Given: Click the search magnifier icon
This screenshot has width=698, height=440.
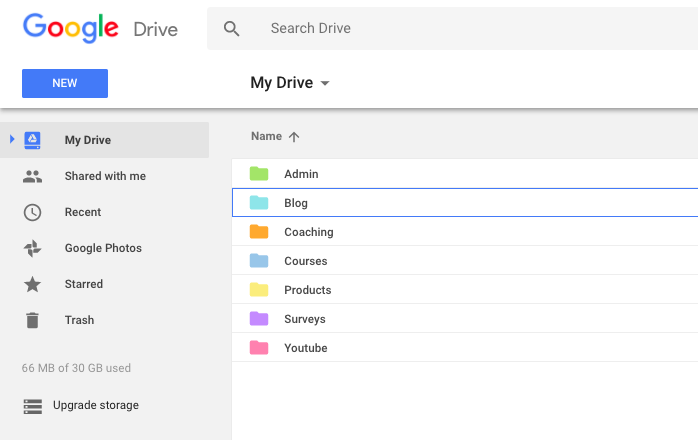Looking at the screenshot, I should [x=231, y=29].
